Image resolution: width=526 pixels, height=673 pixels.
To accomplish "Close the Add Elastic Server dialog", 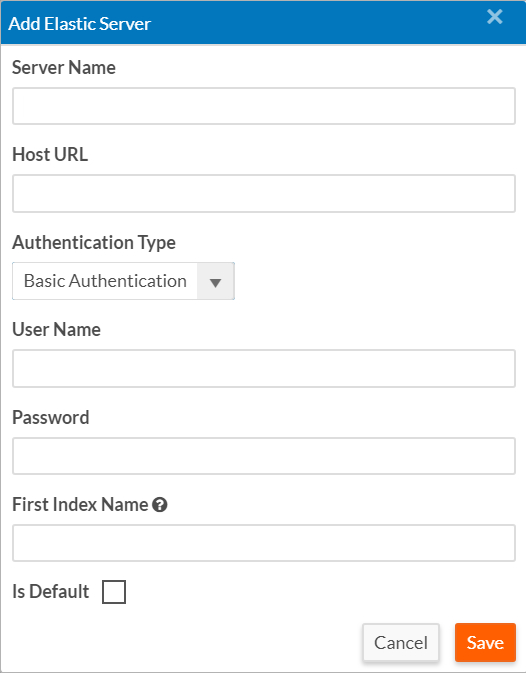I will 495,17.
